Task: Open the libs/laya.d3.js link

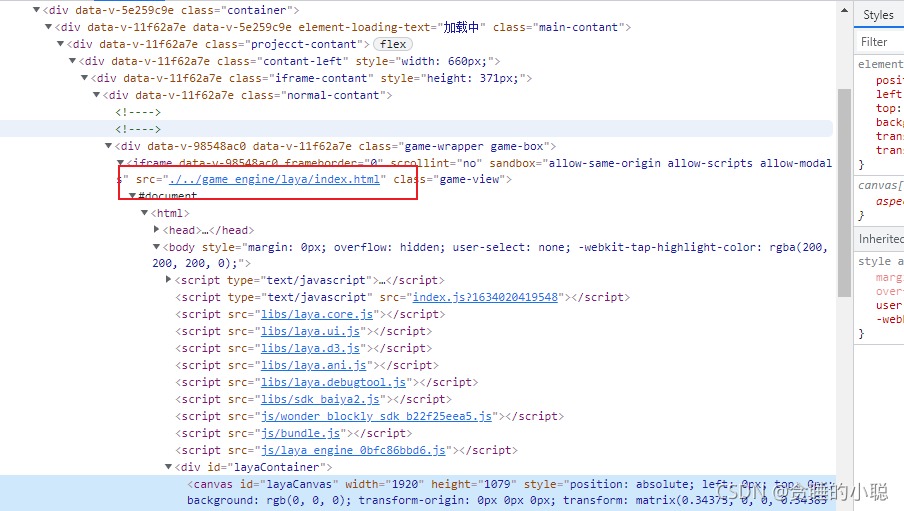Action: tap(310, 348)
